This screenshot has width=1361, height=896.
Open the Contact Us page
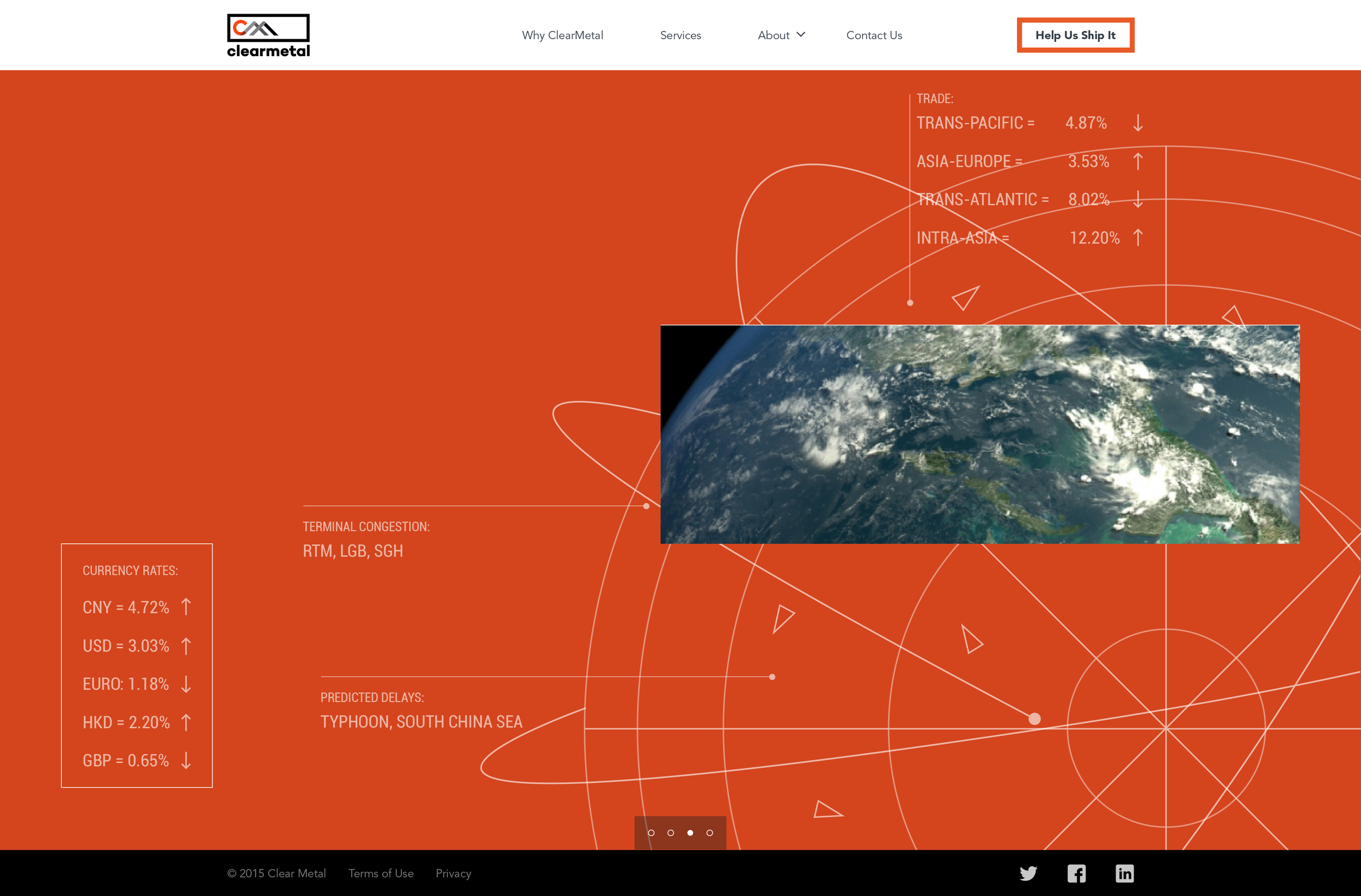pos(874,35)
